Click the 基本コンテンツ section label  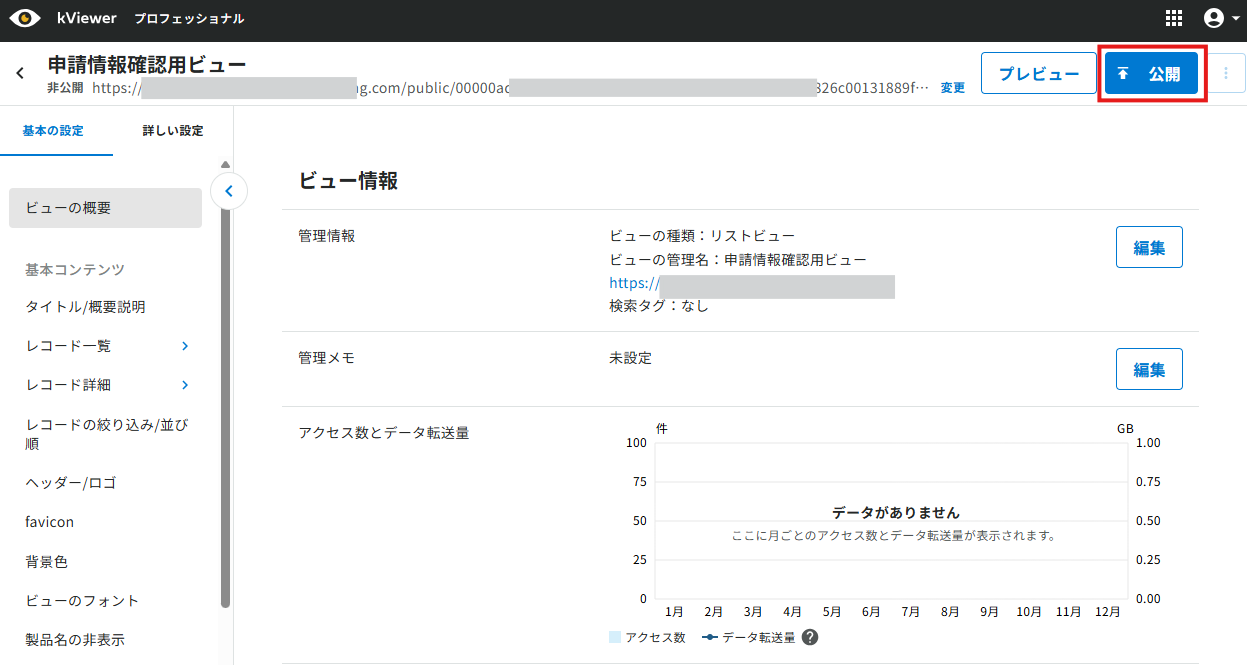75,270
